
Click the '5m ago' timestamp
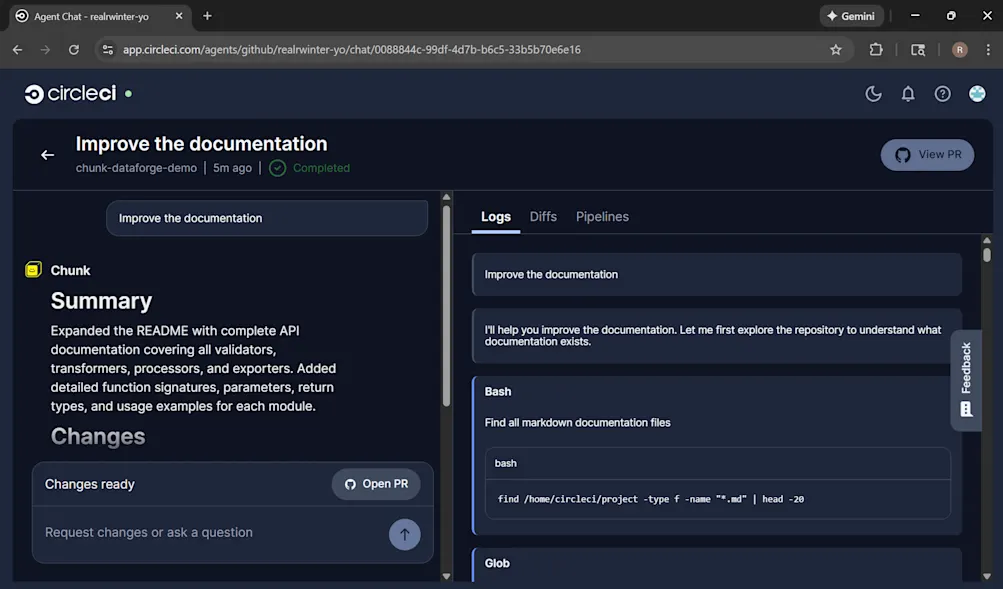coord(232,168)
